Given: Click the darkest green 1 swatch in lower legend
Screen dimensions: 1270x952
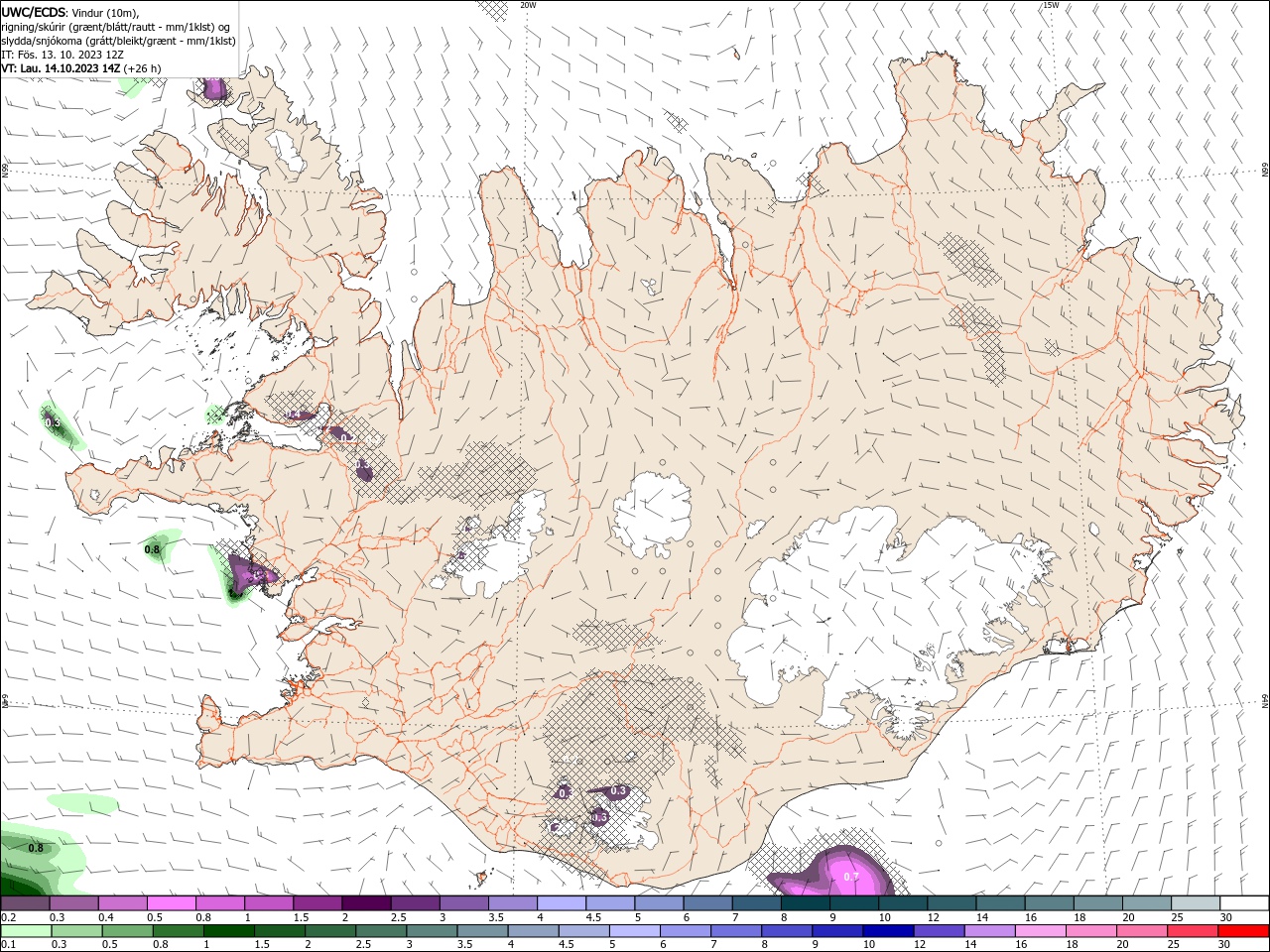Looking at the screenshot, I should click(229, 931).
